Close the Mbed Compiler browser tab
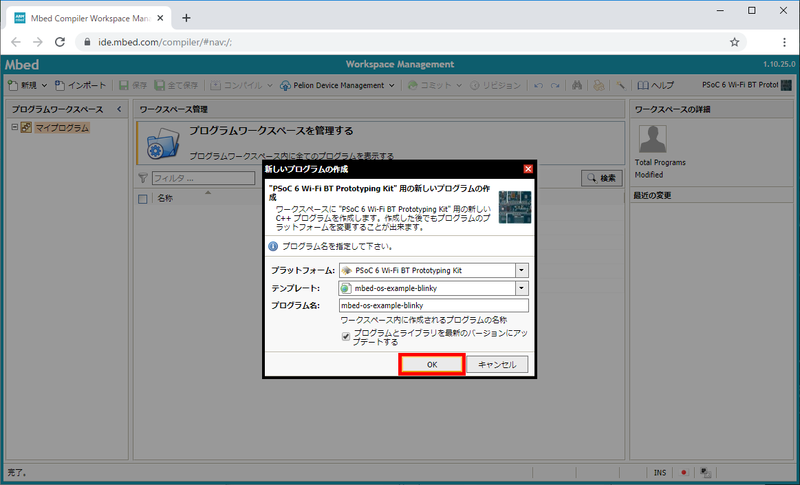The height and width of the screenshot is (485, 800). coord(160,18)
